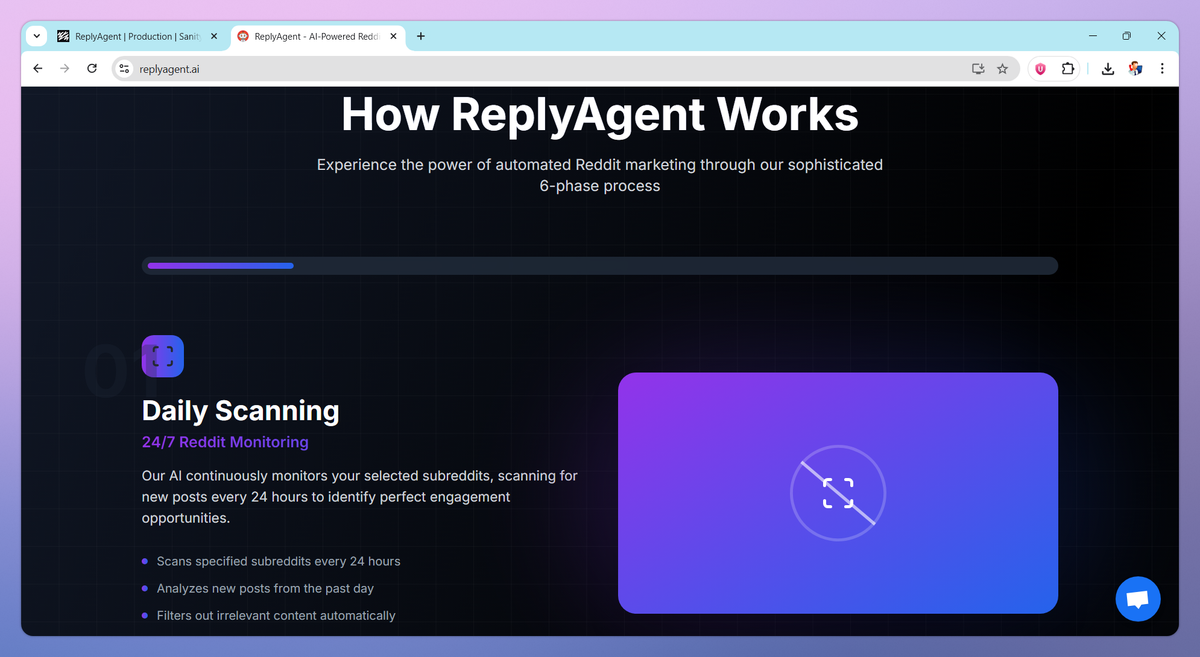Switch to the ReplyAgent Production Sanity tab
The image size is (1200, 657).
[x=138, y=36]
